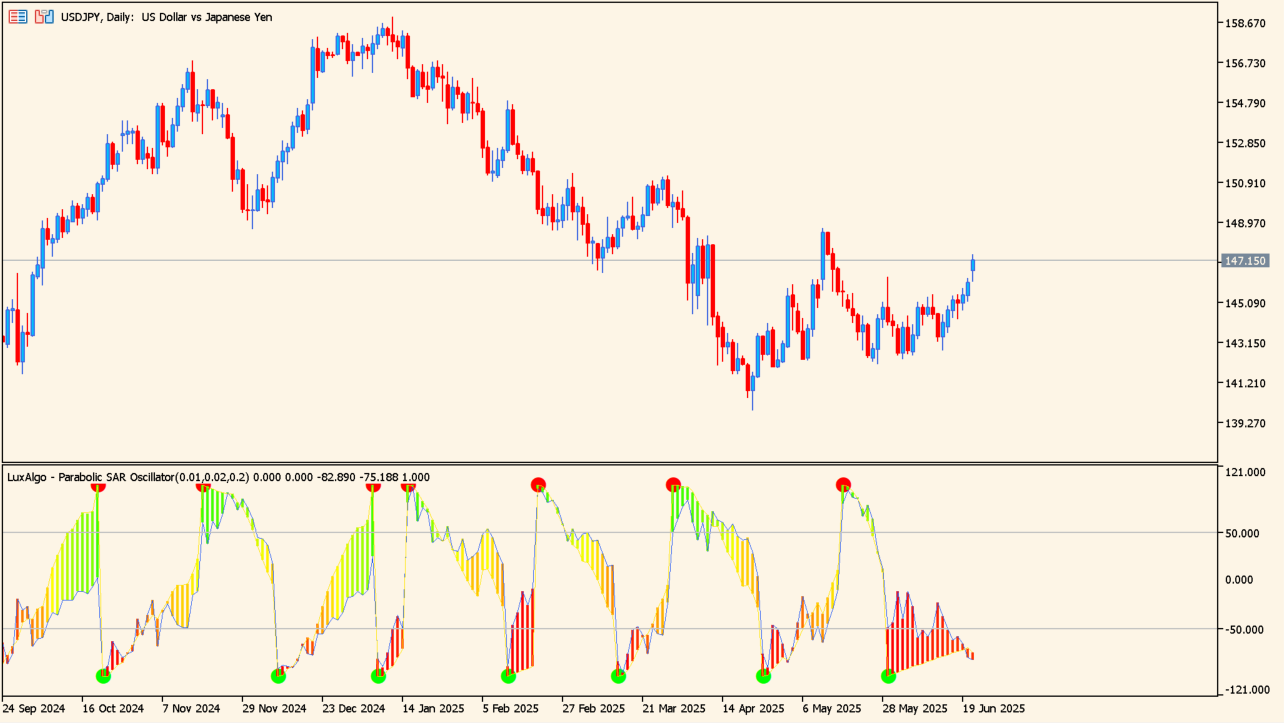The height and width of the screenshot is (723, 1284).
Task: Click the 14 Apr 2025 date label
Action: [x=753, y=708]
